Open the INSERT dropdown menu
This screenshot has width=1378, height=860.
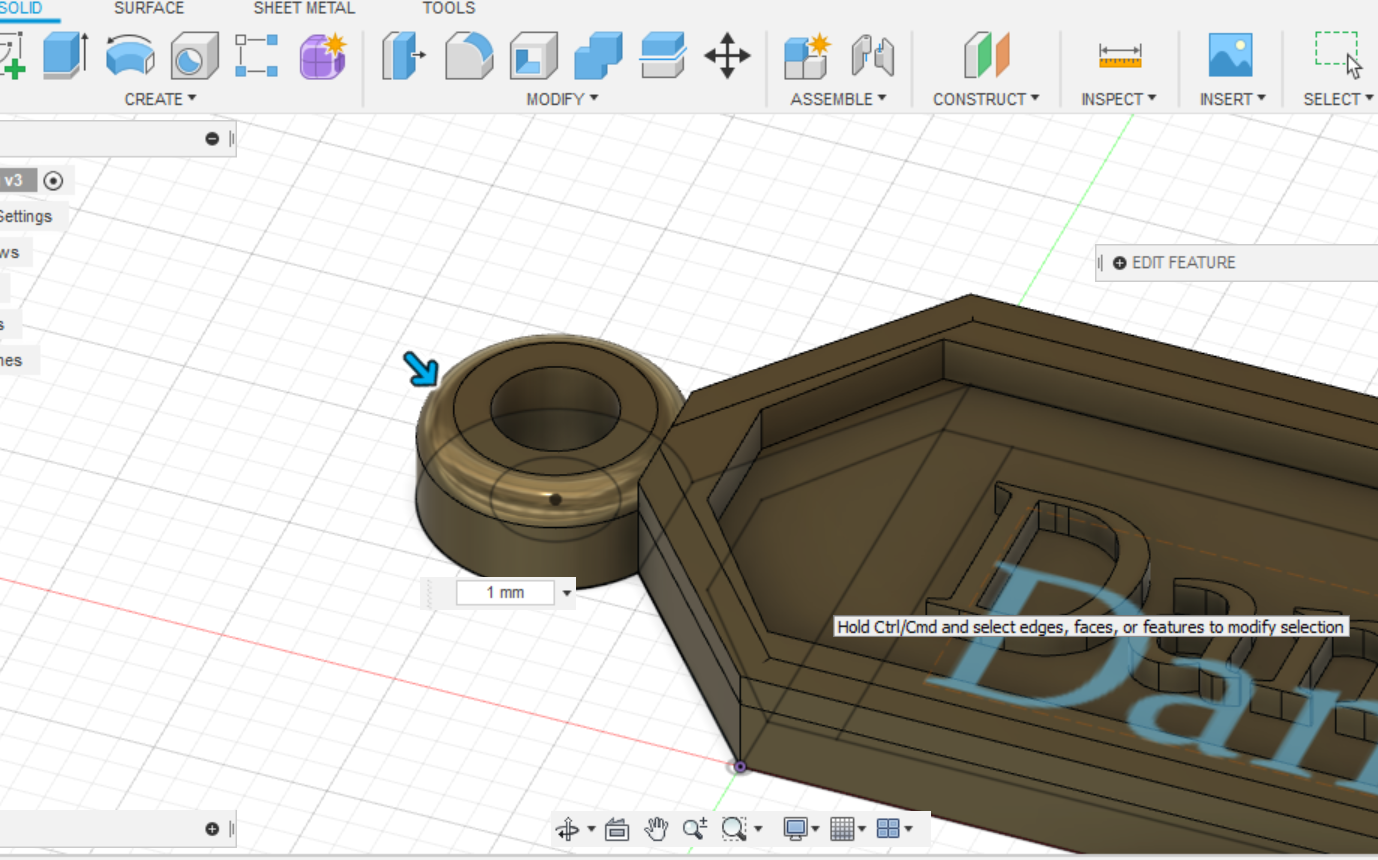tap(1232, 99)
